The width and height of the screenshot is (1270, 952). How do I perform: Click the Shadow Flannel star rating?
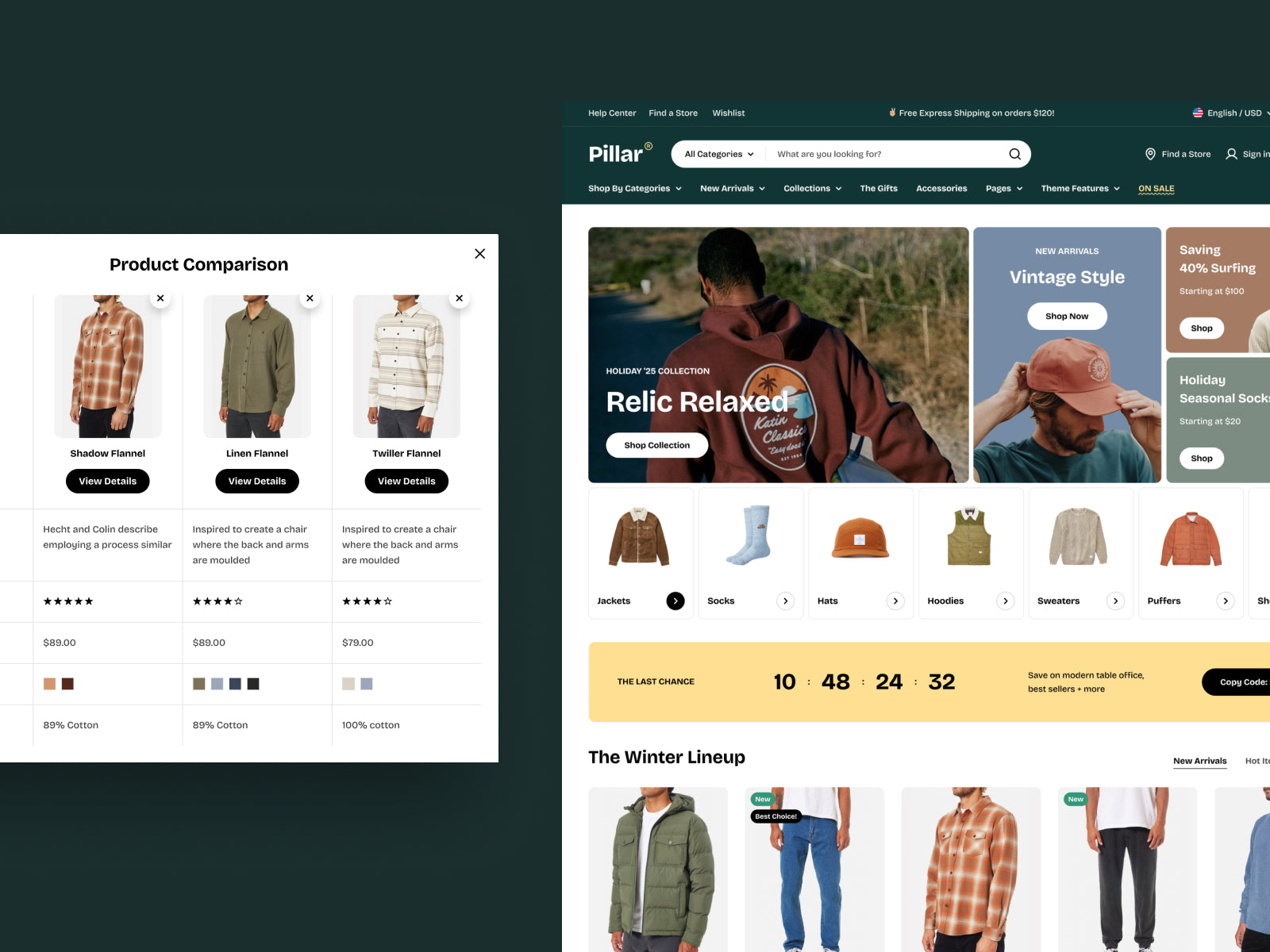68,601
